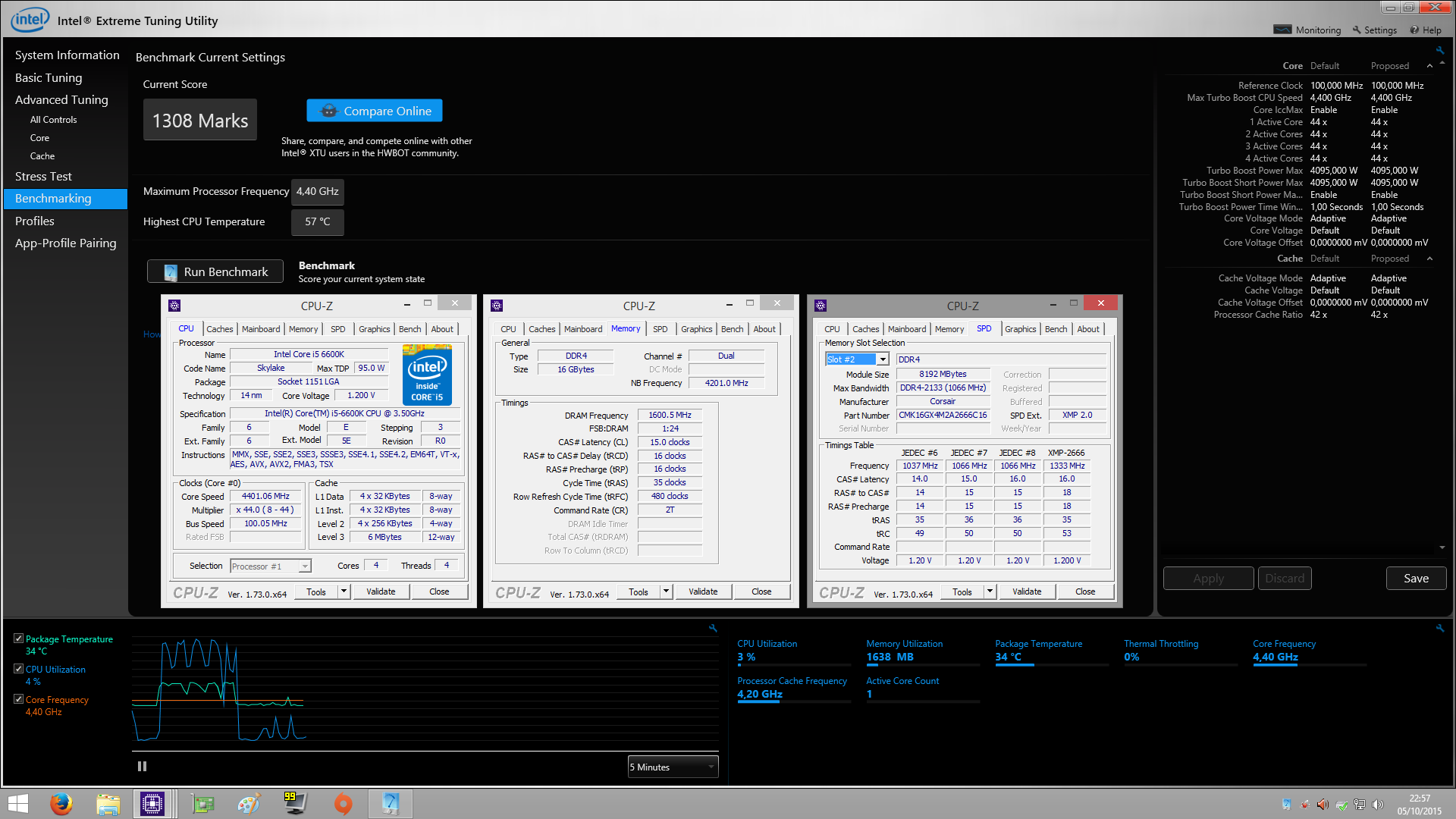Click network icon in system tray
1456x819 pixels.
click(x=1360, y=805)
